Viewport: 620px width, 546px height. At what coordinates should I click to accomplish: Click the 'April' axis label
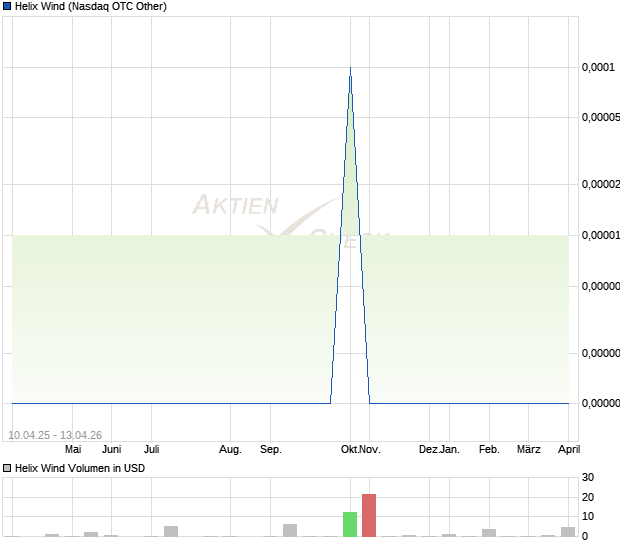coord(569,449)
